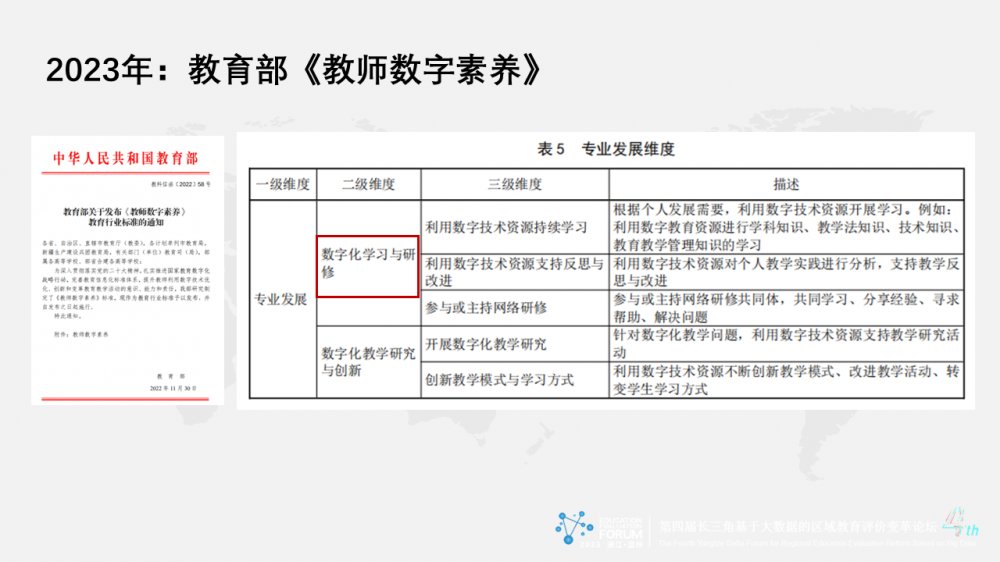Viewport: 1000px width, 562px height.
Task: Click the 数字化教学研究与创新 cell
Action: coord(368,361)
